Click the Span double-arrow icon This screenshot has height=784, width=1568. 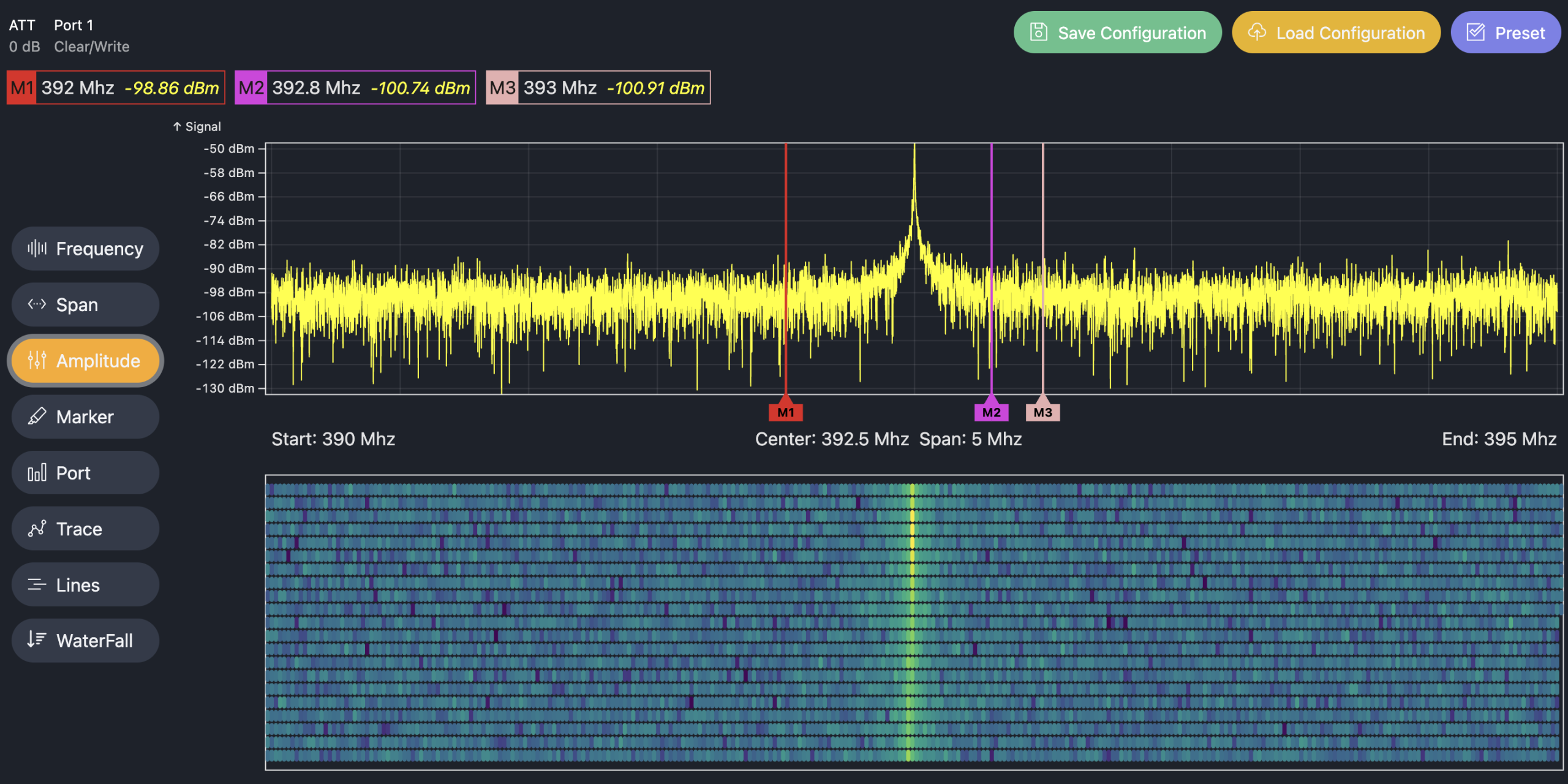click(37, 304)
